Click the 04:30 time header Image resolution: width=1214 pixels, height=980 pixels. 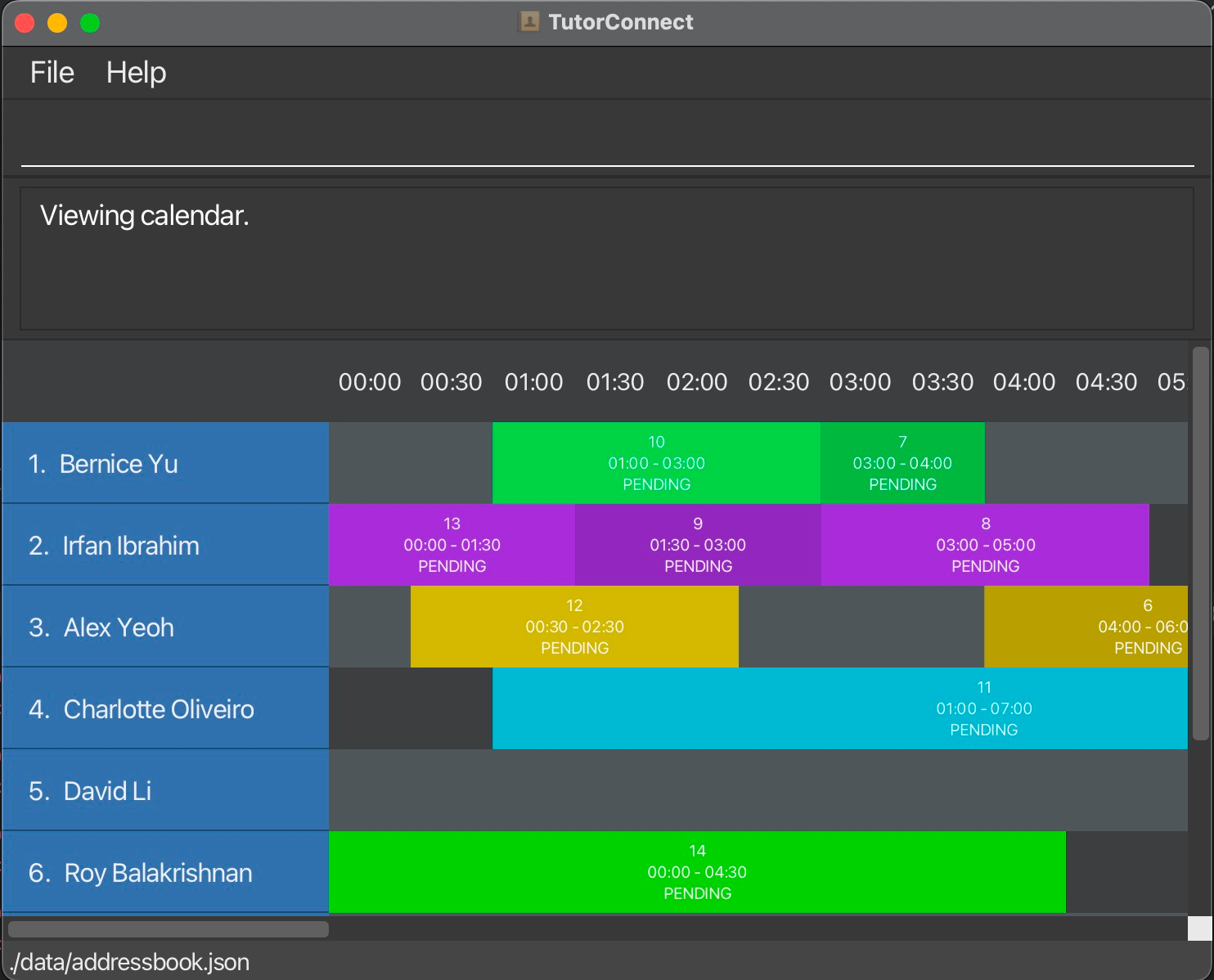pyautogui.click(x=1106, y=382)
